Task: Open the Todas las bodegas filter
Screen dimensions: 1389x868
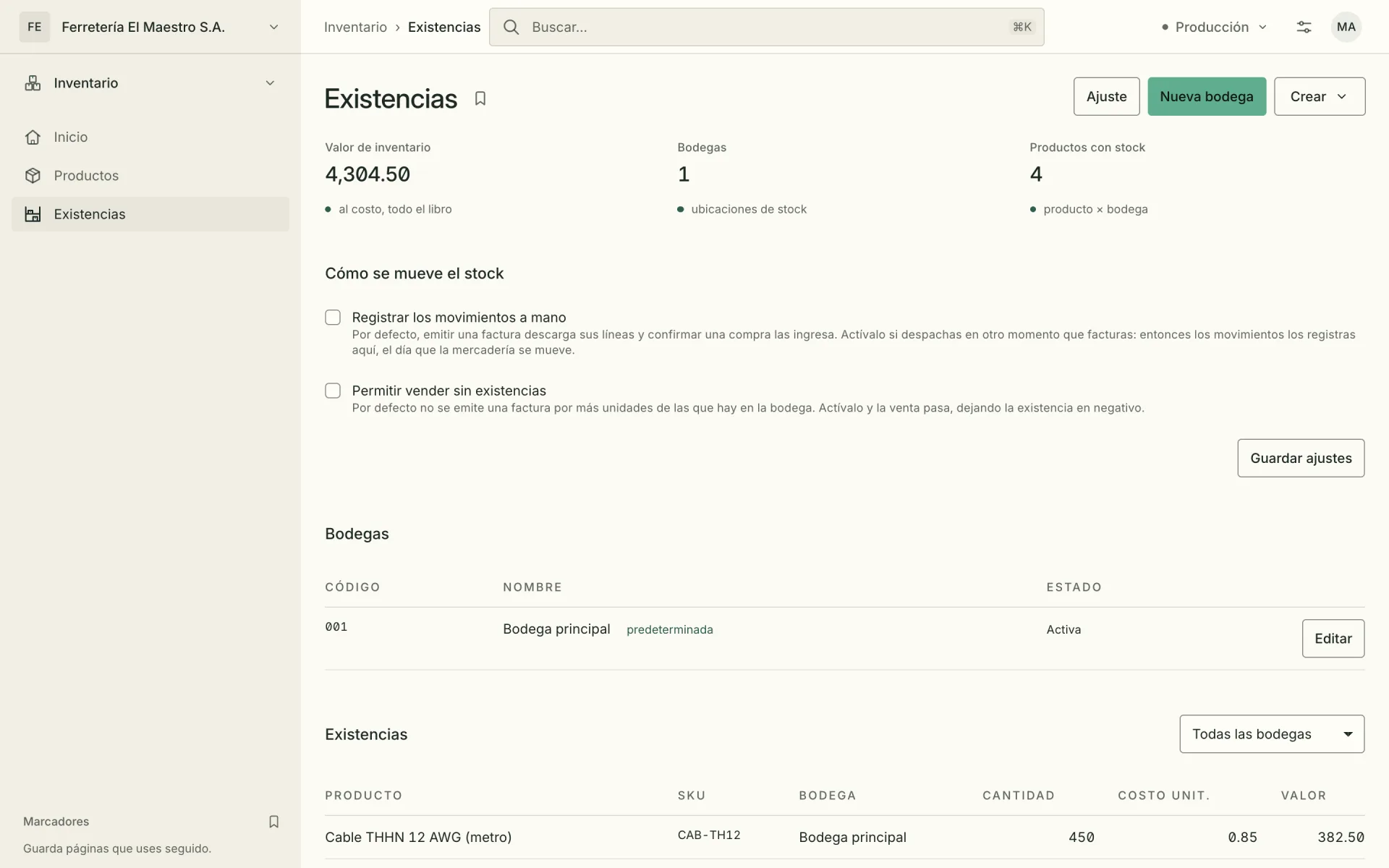Action: point(1272,734)
